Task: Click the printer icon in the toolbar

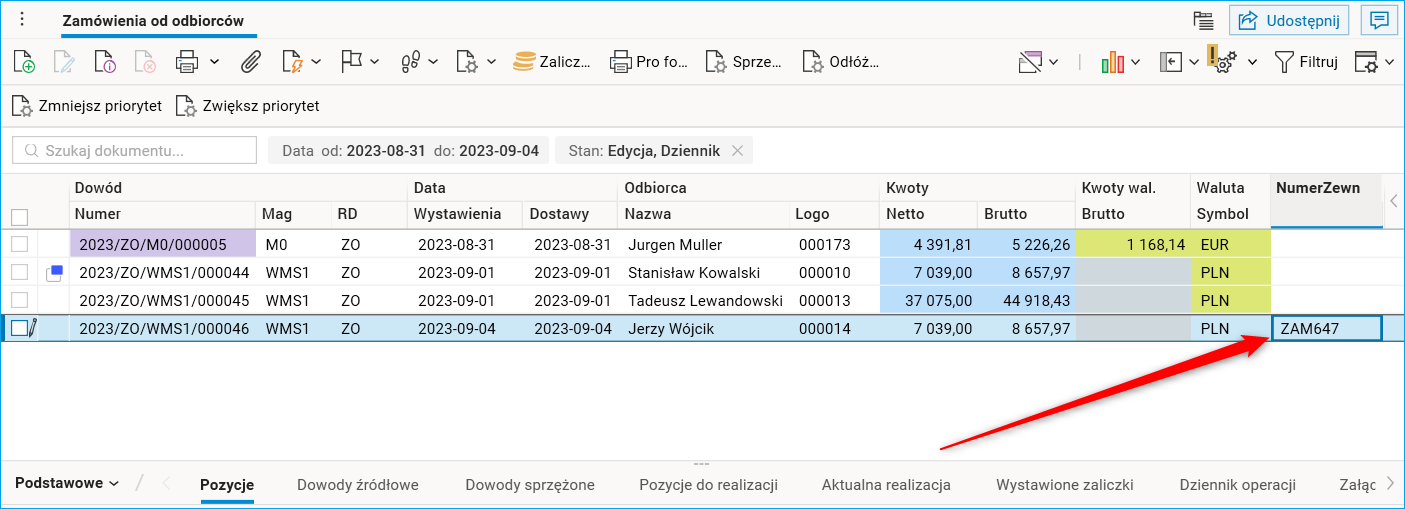Action: [x=187, y=62]
